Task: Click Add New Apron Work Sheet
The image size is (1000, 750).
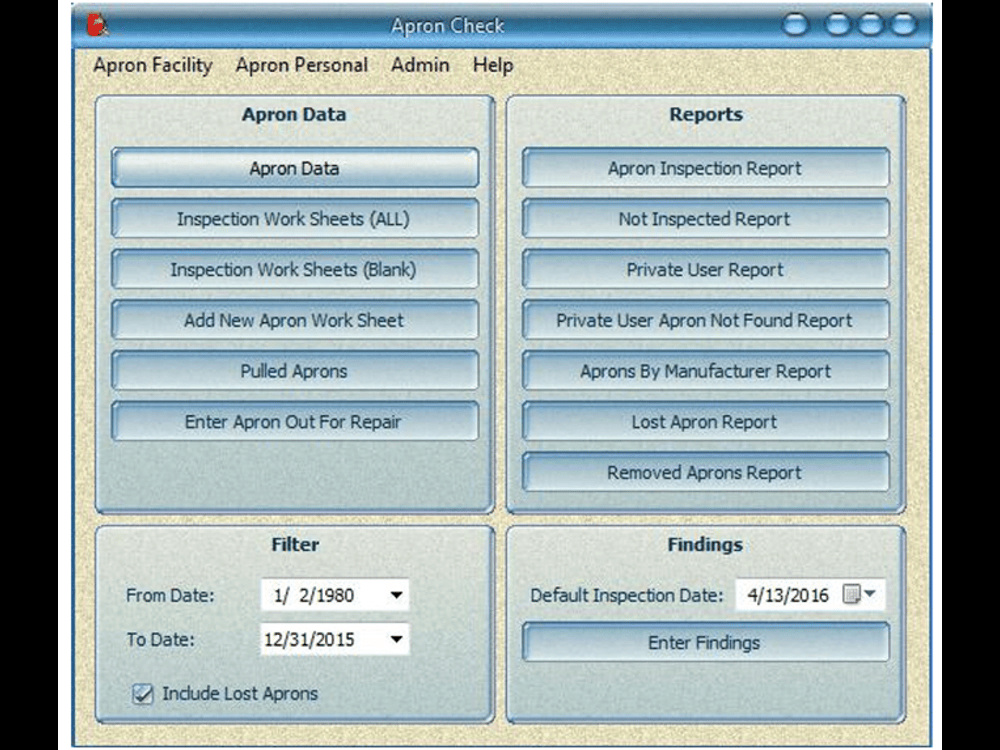Action: [295, 320]
